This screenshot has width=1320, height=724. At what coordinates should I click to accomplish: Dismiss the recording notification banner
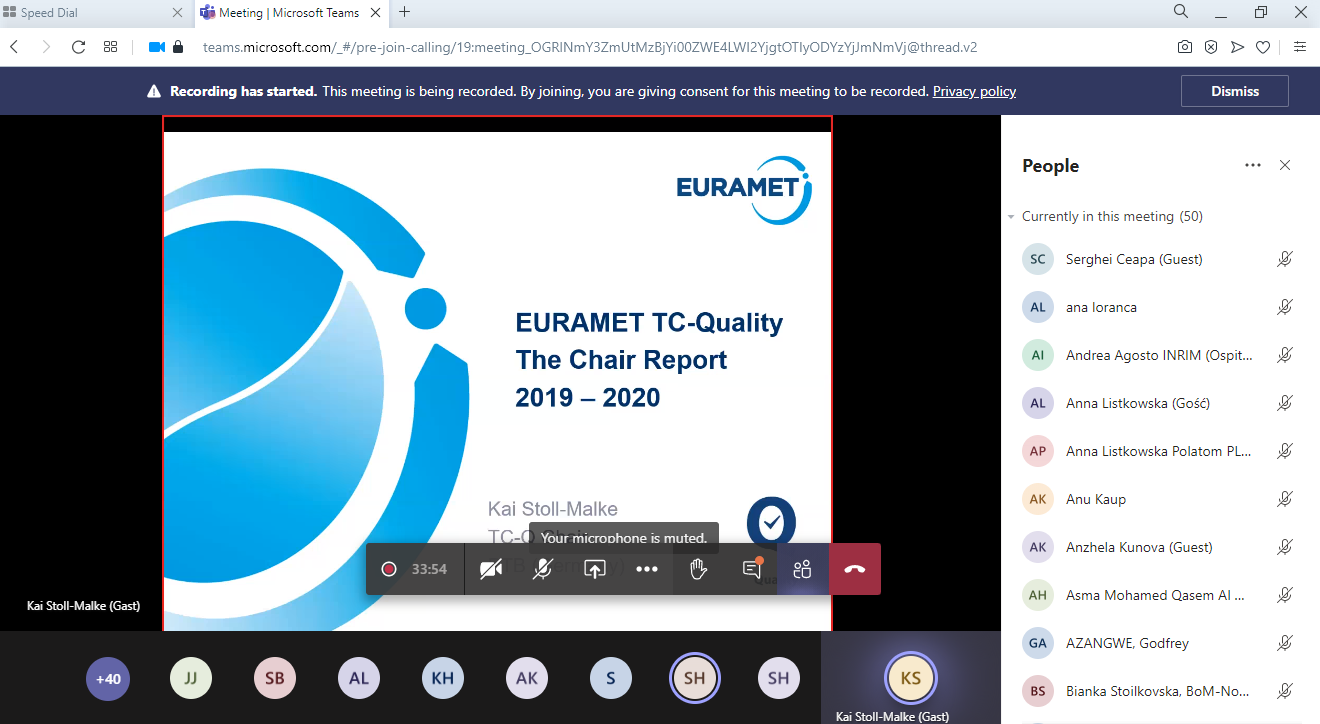click(x=1234, y=91)
